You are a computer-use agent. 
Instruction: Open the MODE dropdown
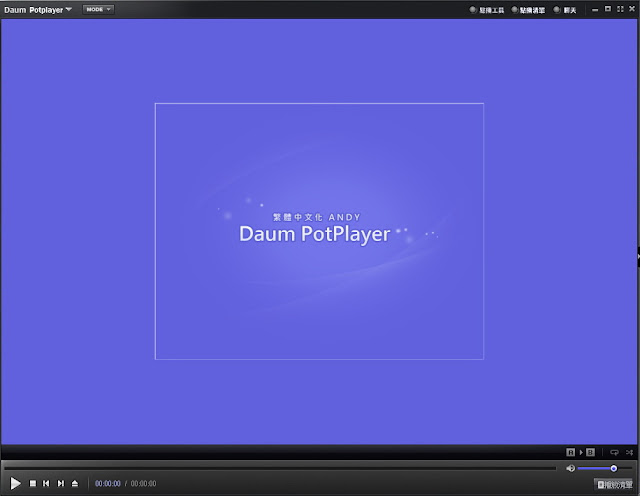point(98,9)
